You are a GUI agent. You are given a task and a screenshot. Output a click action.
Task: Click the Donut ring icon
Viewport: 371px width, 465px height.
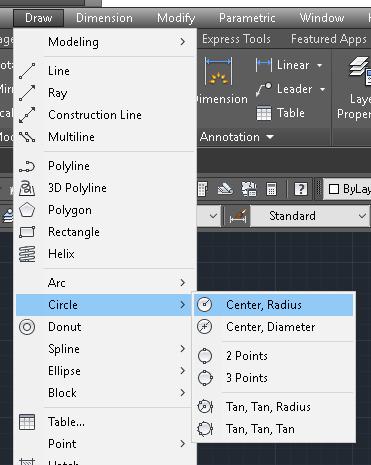pos(27,327)
